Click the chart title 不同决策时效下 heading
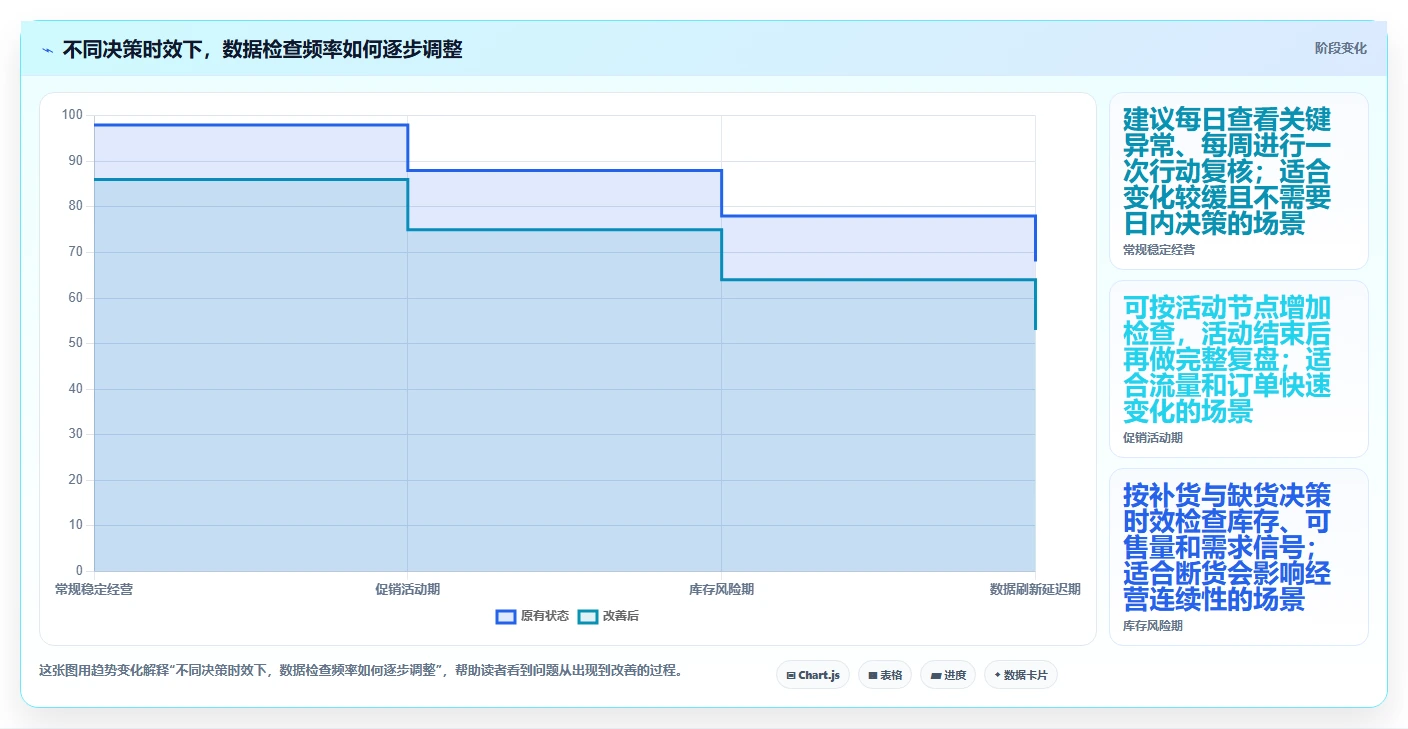The image size is (1408, 729). 262,49
